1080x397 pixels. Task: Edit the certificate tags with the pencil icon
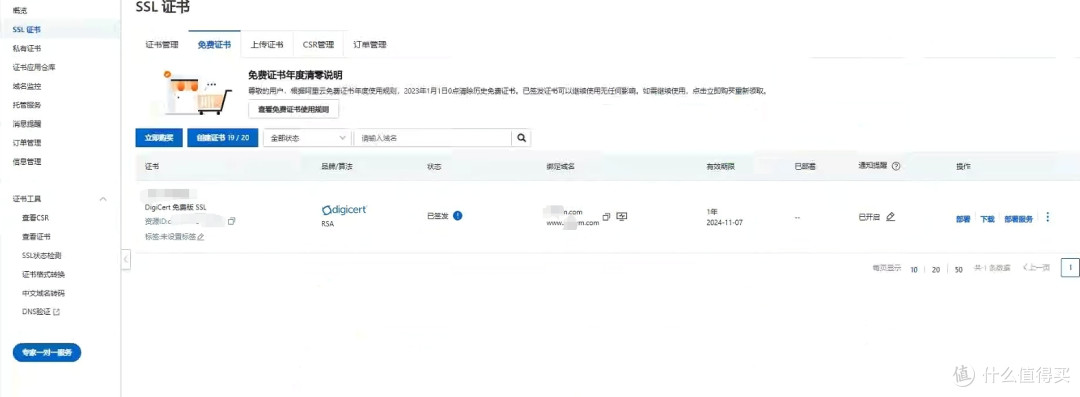coord(200,237)
